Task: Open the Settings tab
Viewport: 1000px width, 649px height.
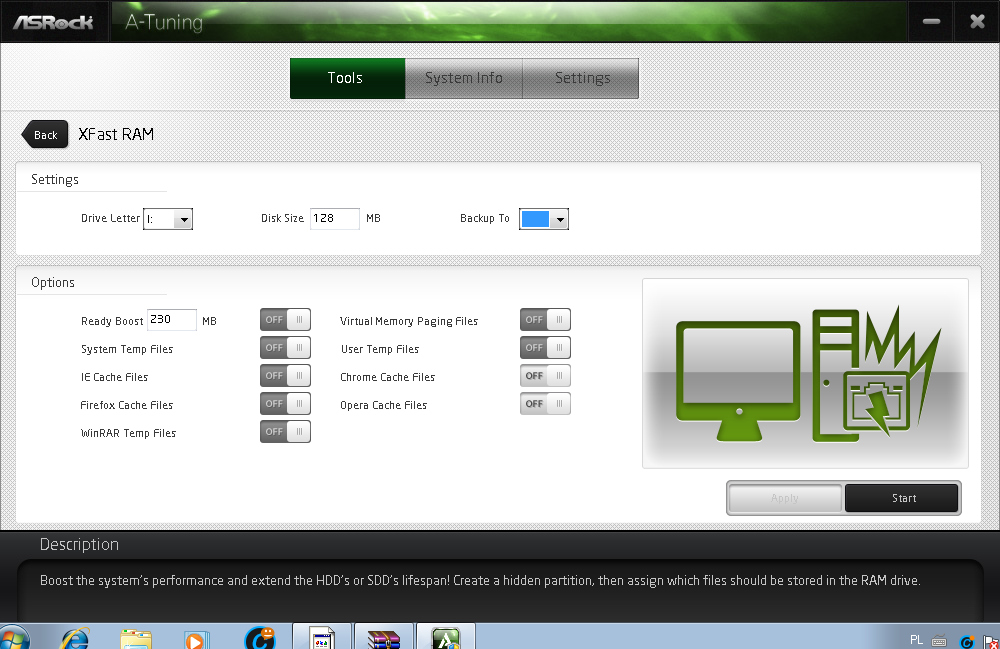Action: click(580, 78)
